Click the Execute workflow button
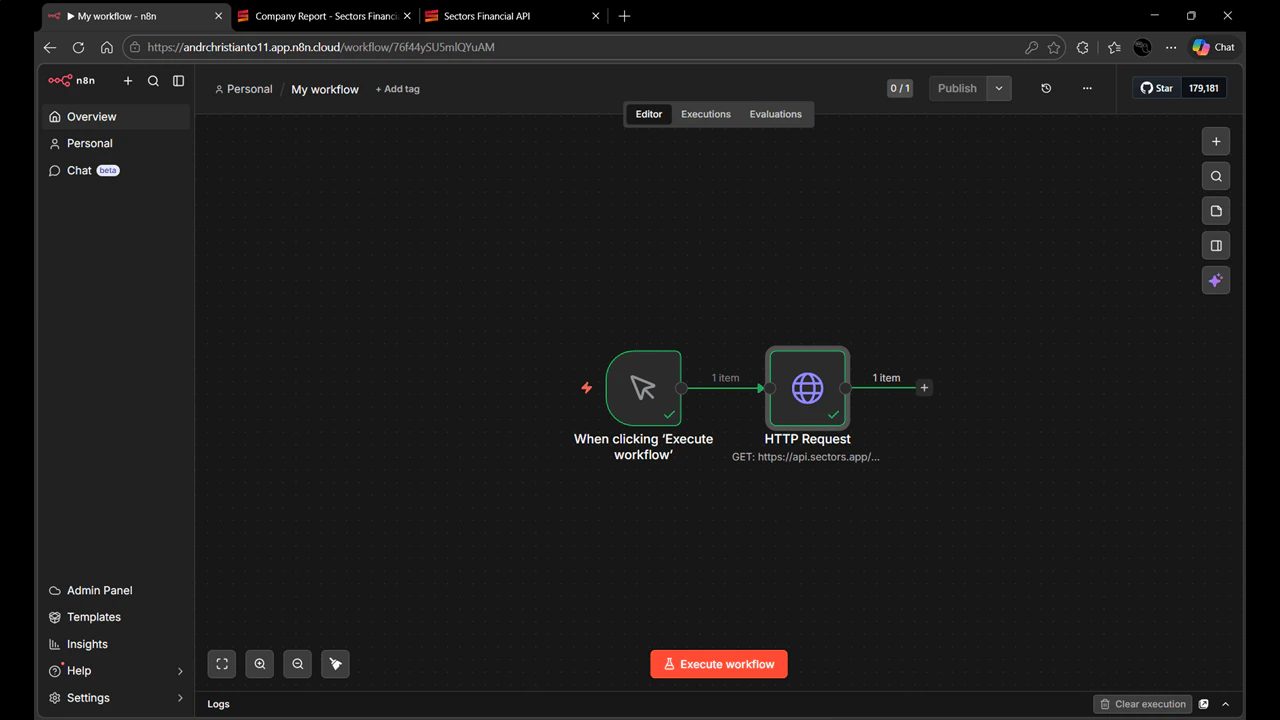1280x720 pixels. pyautogui.click(x=718, y=663)
